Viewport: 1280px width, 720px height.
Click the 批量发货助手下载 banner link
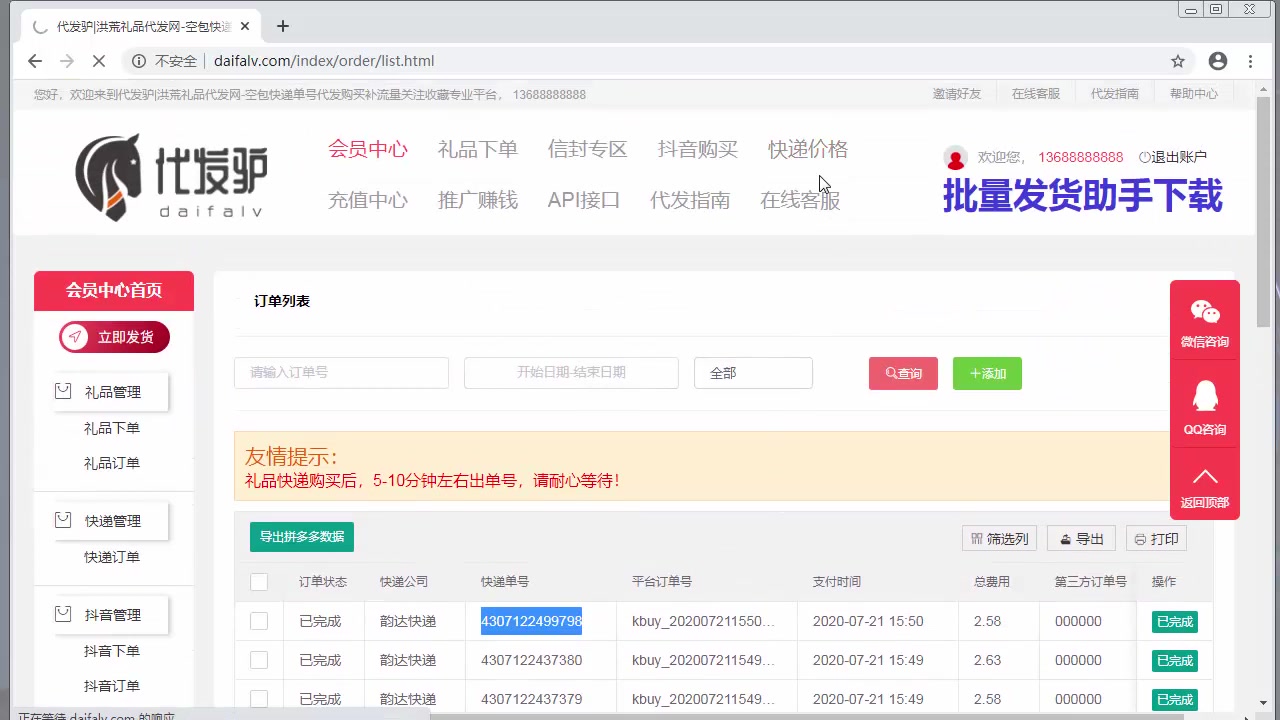click(1082, 196)
